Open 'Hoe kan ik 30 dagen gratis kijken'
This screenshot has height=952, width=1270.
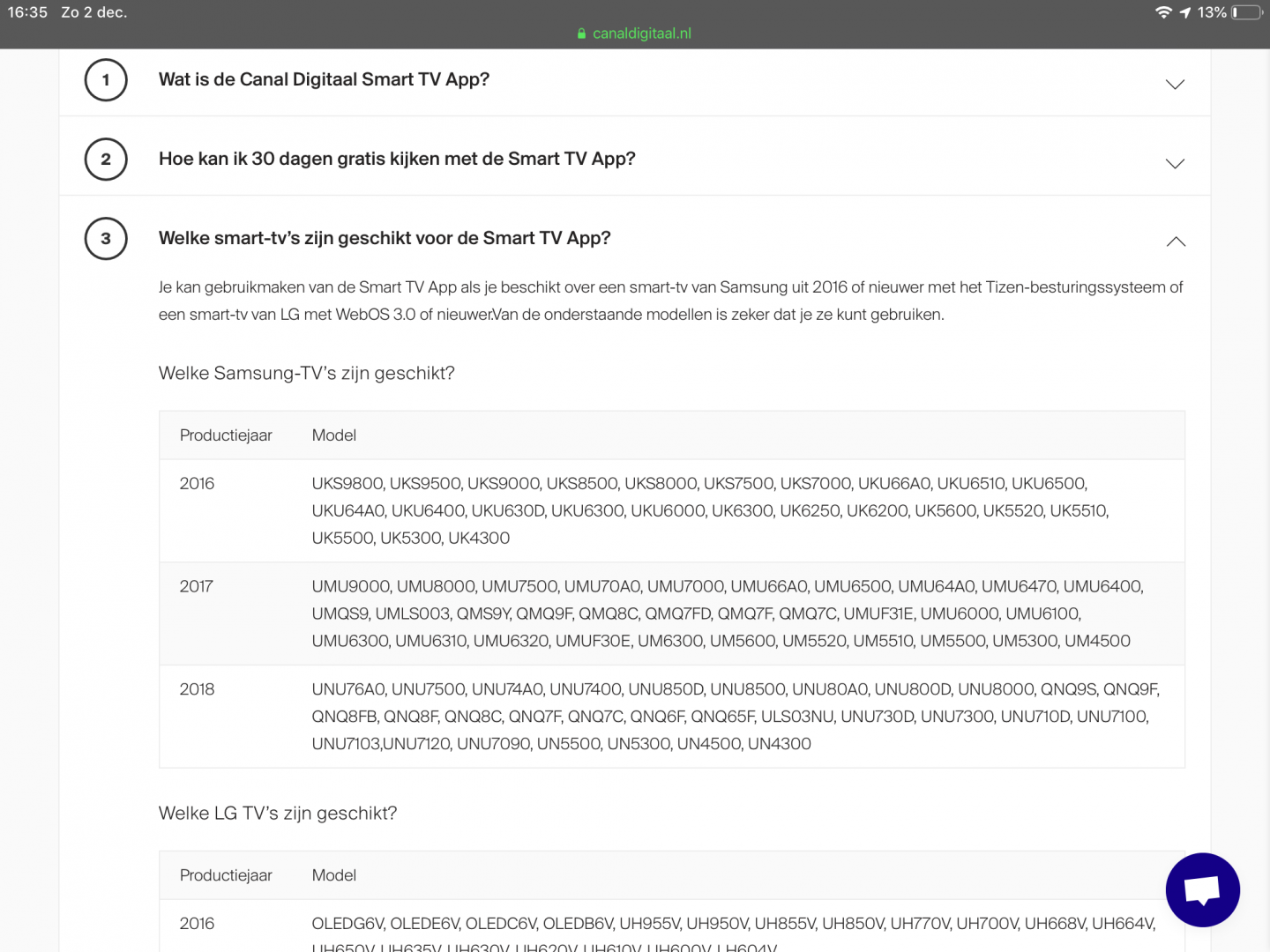[x=397, y=159]
